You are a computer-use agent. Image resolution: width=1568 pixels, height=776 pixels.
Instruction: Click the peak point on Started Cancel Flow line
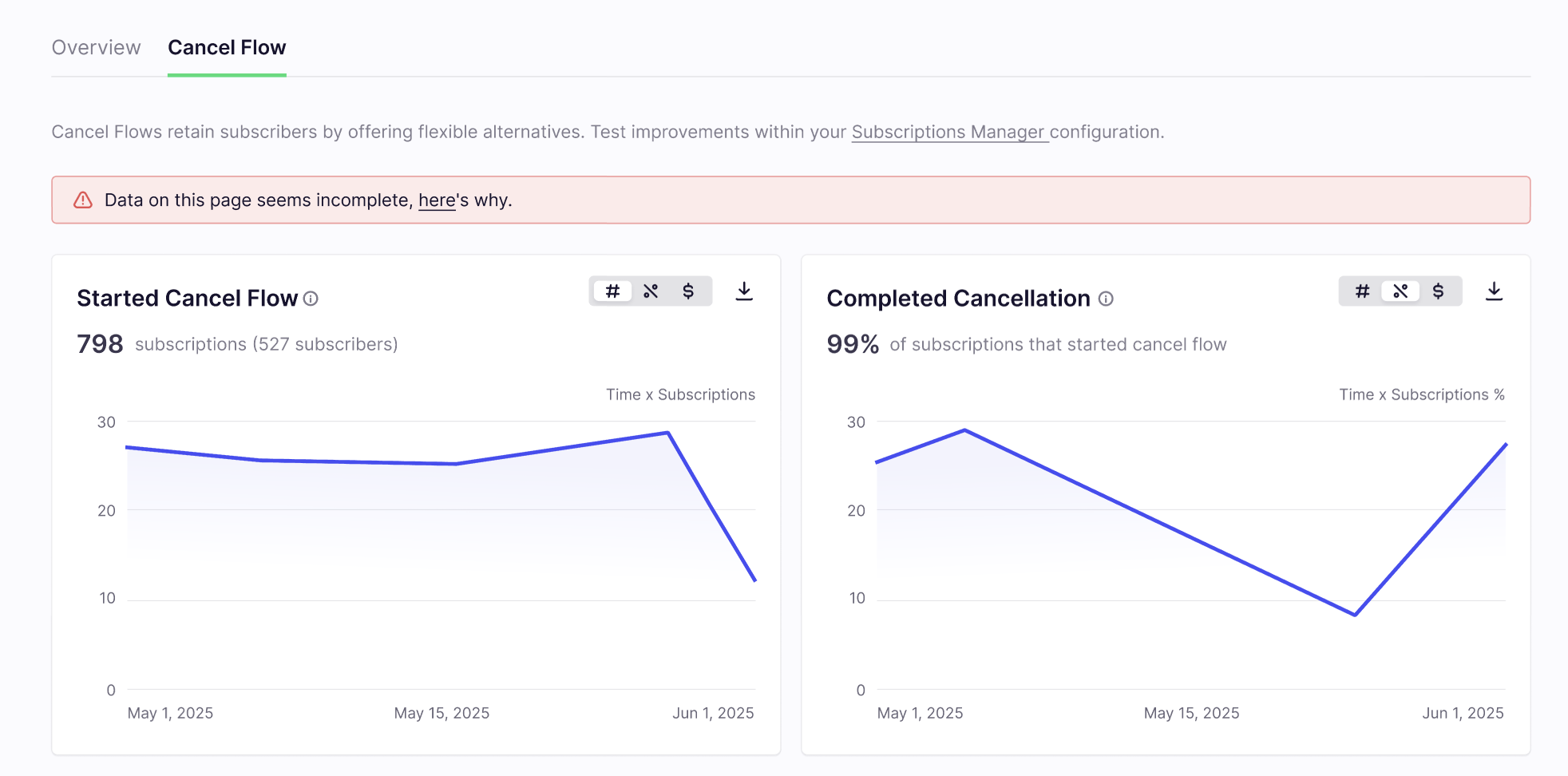pos(667,433)
